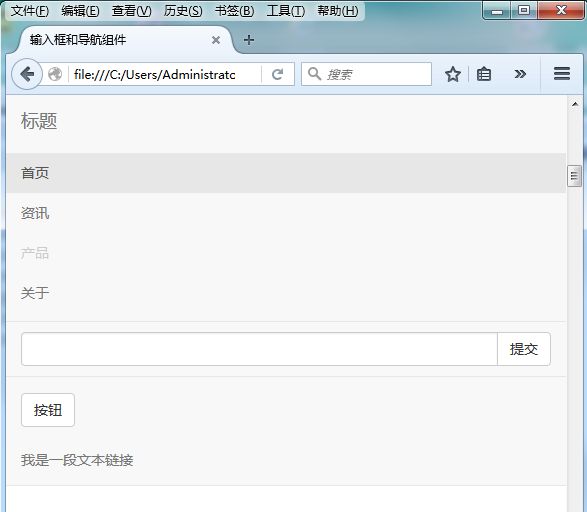The height and width of the screenshot is (512, 587).
Task: Close the browser window
Action: (x=561, y=10)
